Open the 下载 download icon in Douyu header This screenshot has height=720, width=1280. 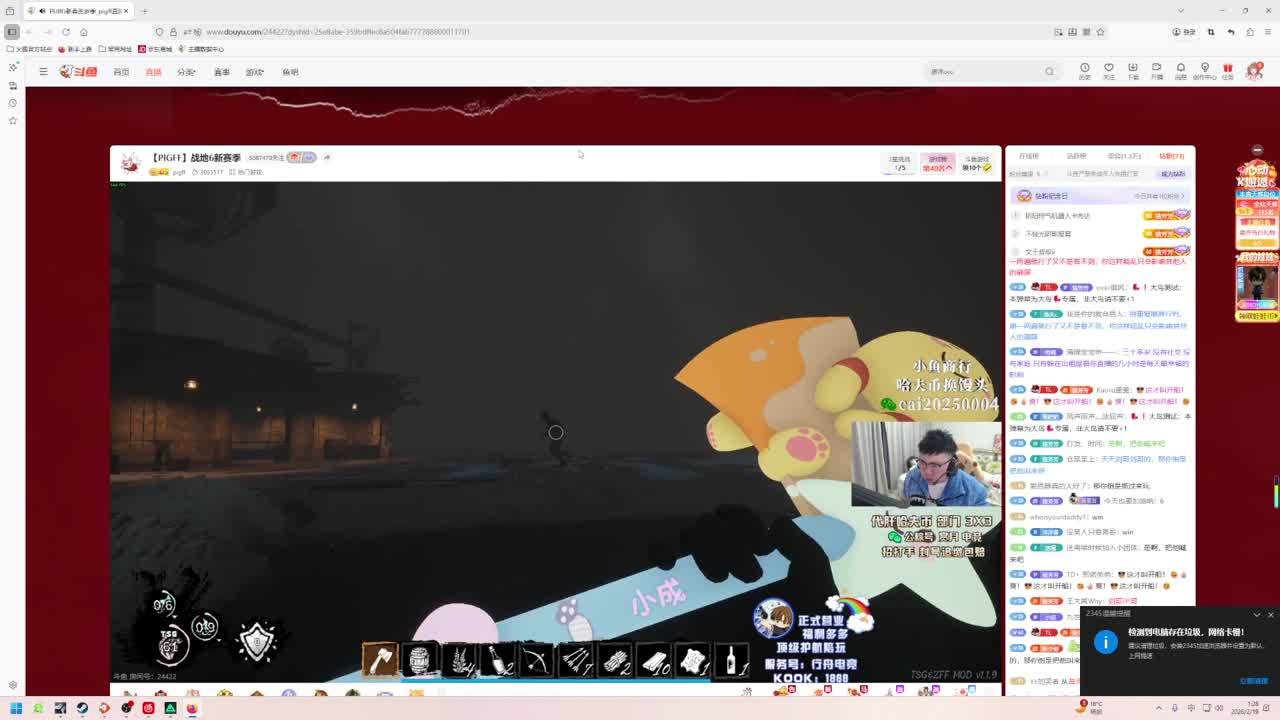[x=1133, y=70]
